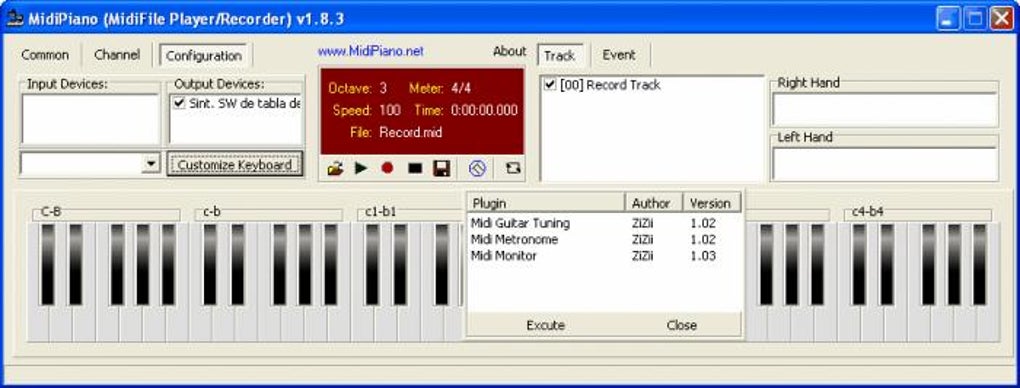Sort list by Version column header
Image resolution: width=1020 pixels, height=388 pixels.
pos(711,203)
